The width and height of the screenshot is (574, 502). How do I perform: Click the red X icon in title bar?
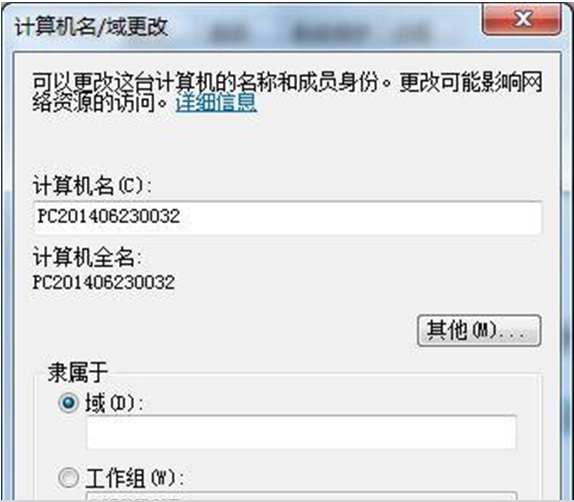click(523, 19)
